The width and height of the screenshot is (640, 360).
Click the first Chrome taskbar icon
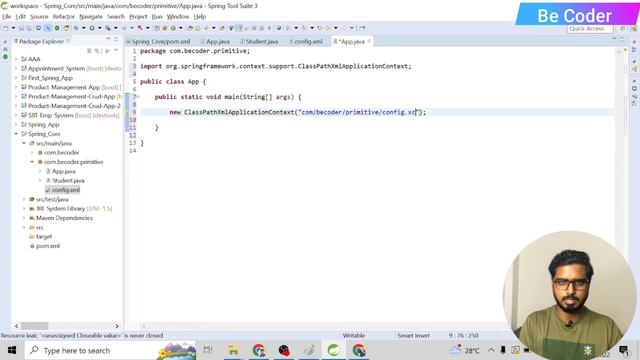(x=258, y=350)
